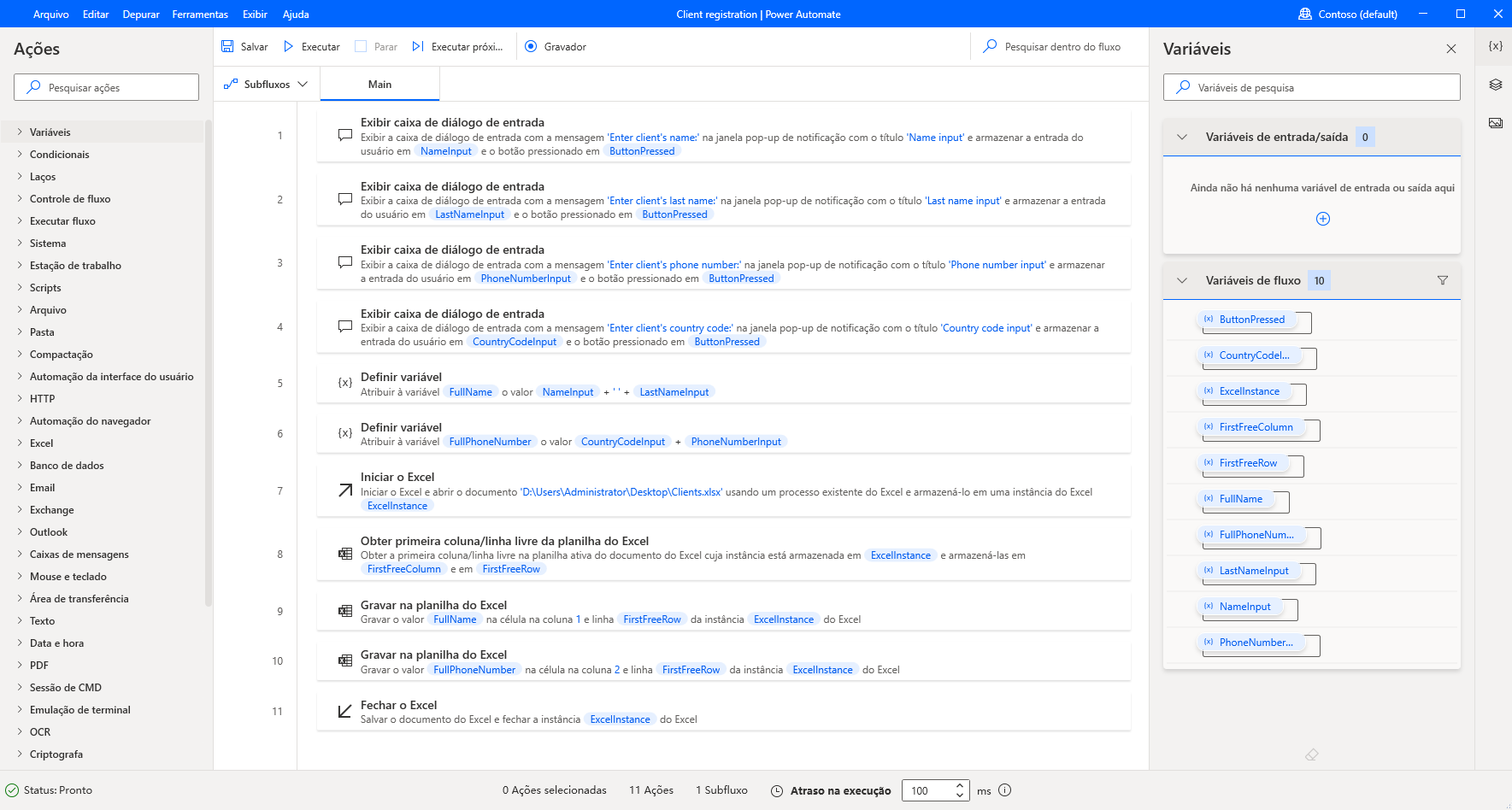The width and height of the screenshot is (1512, 810).
Task: Add input/output variable plus icon
Action: pos(1323,219)
